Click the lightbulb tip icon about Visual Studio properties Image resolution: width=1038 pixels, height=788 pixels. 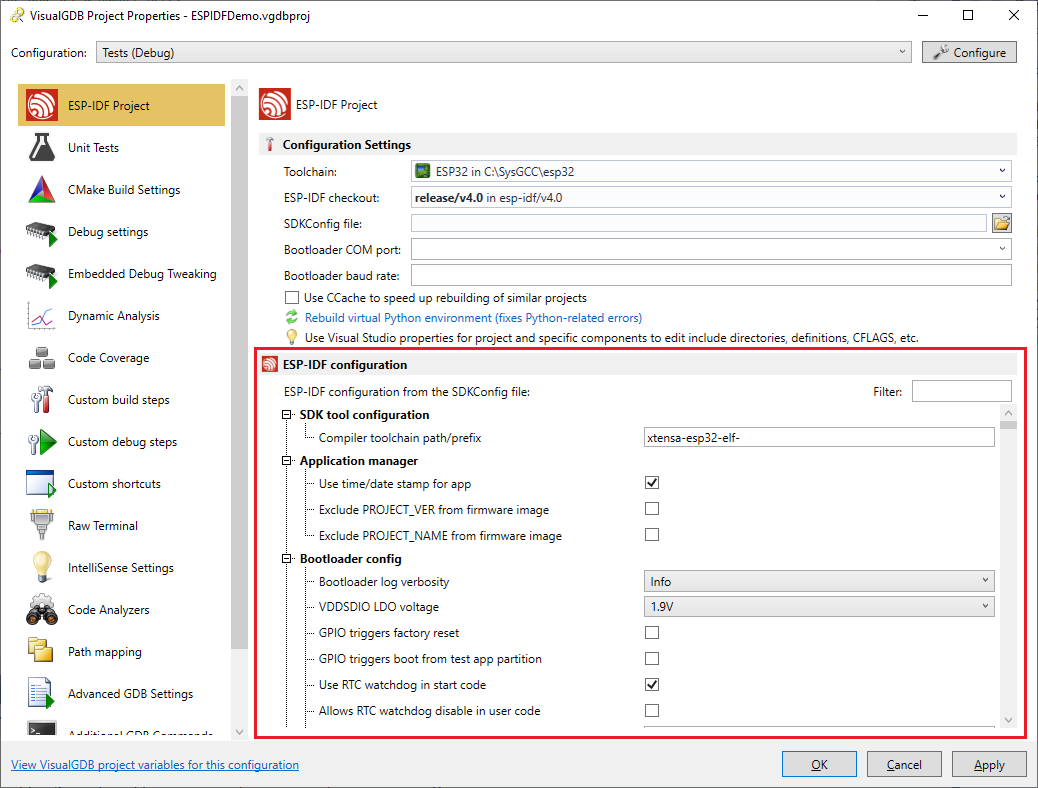[x=291, y=337]
